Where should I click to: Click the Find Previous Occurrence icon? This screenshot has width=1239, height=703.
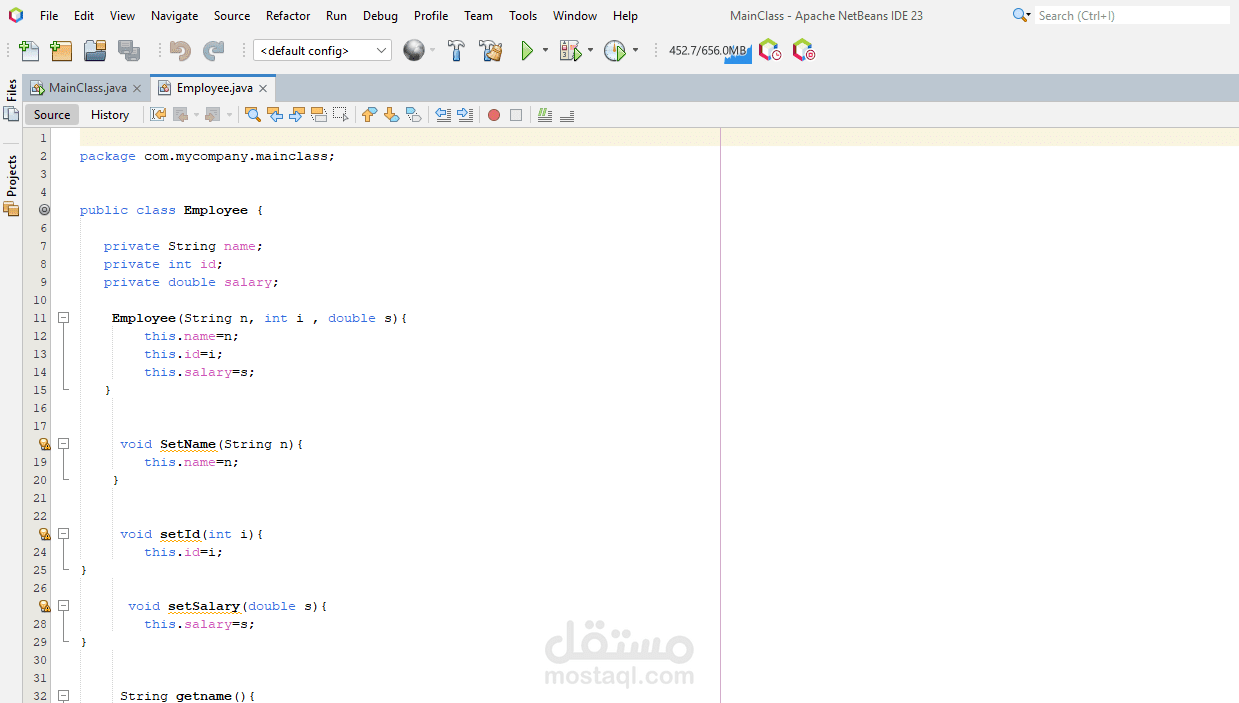pyautogui.click(x=275, y=115)
